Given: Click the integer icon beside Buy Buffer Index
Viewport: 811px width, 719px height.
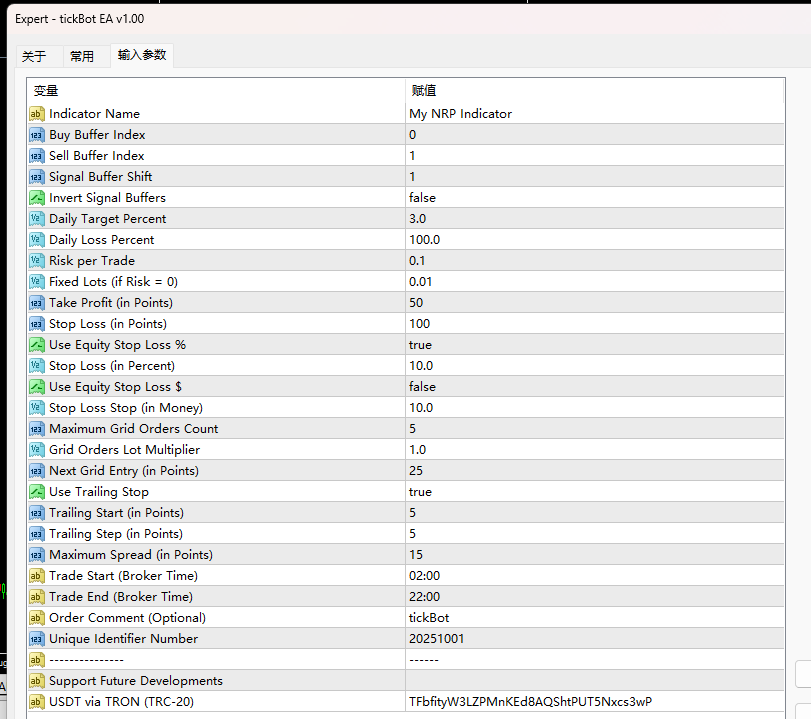Looking at the screenshot, I should [x=36, y=135].
